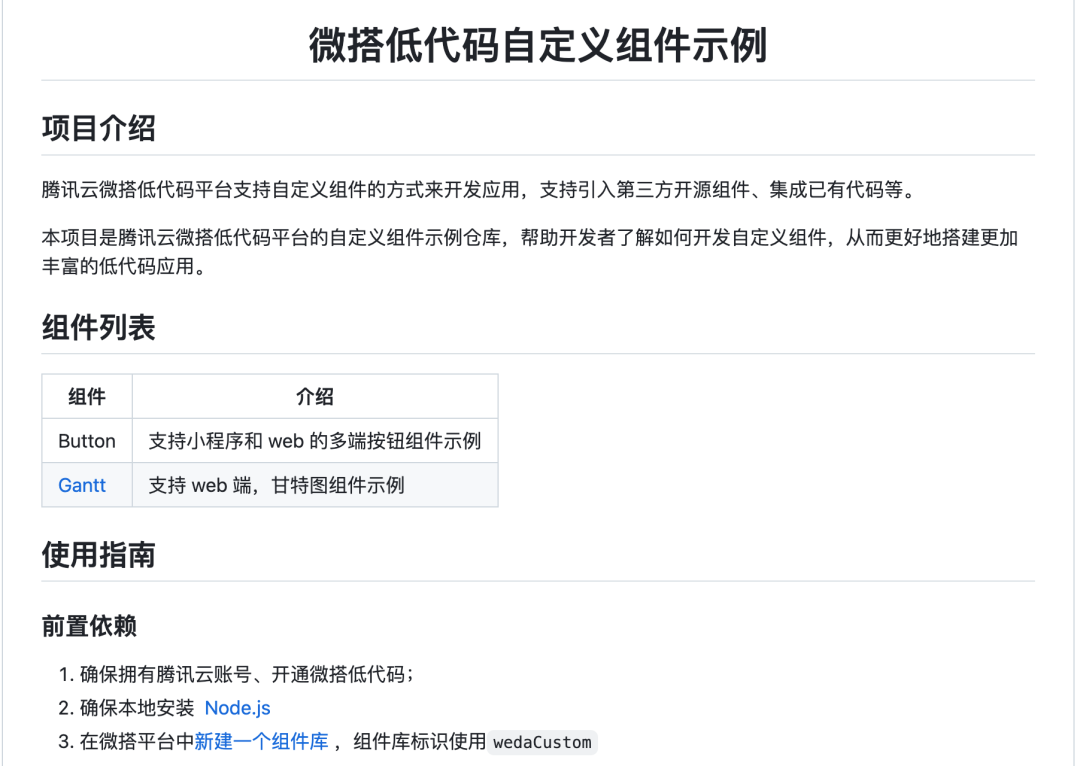Click the paragraph starting with 腾讯云微搭低代码平台支持
The height and width of the screenshot is (766, 1080).
tap(478, 189)
